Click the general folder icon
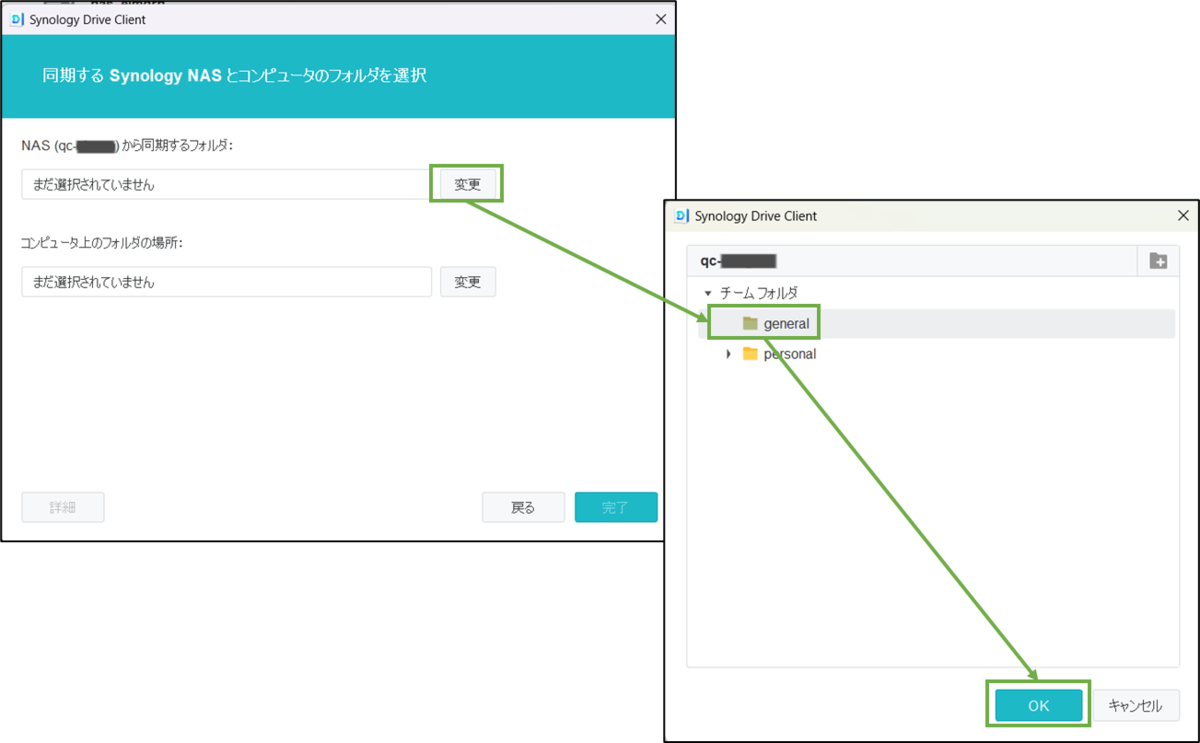Viewport: 1200px width, 743px height. 750,324
